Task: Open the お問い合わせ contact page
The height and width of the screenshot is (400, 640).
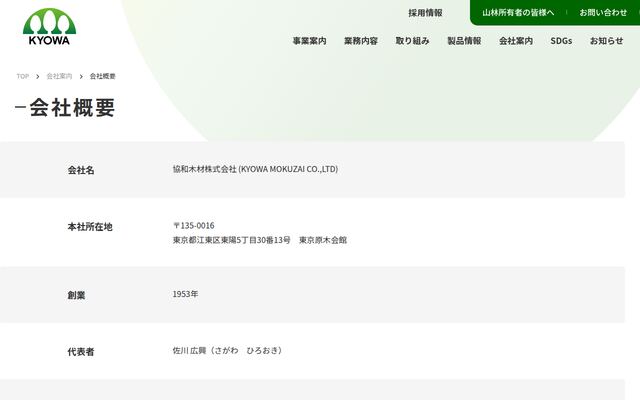Action: [603, 13]
